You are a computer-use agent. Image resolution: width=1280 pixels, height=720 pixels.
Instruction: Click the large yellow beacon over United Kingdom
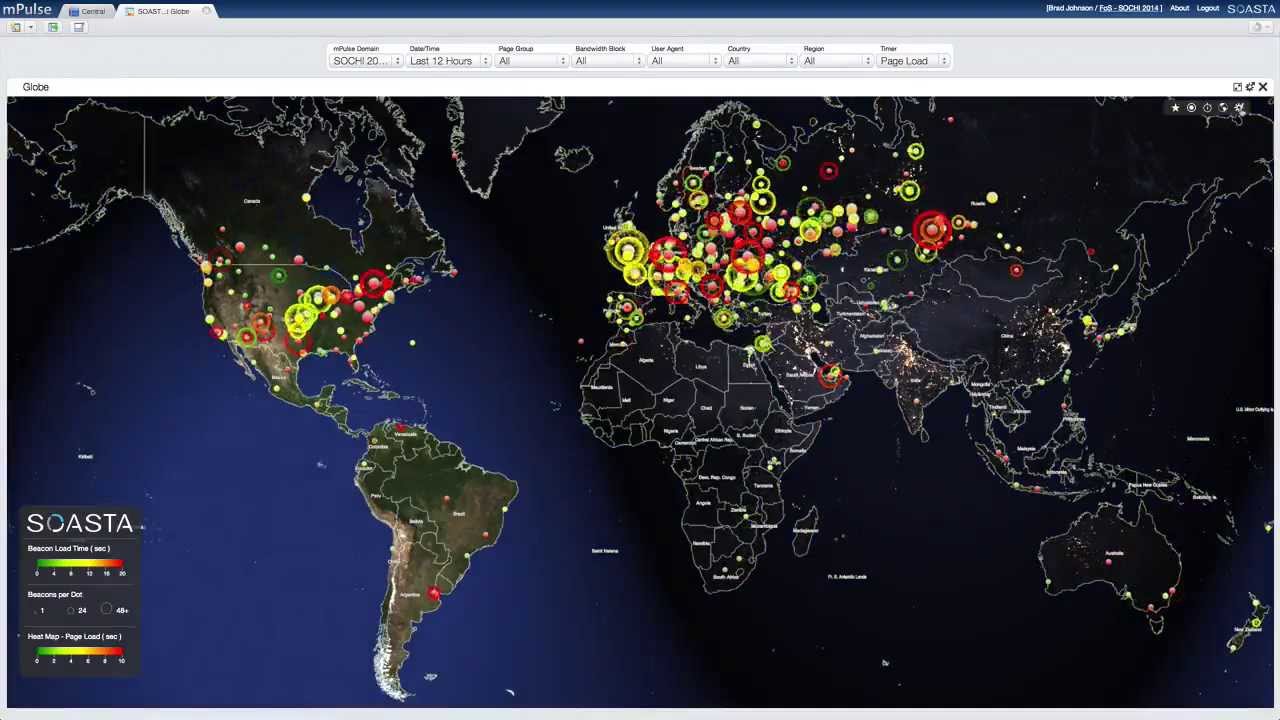click(629, 249)
